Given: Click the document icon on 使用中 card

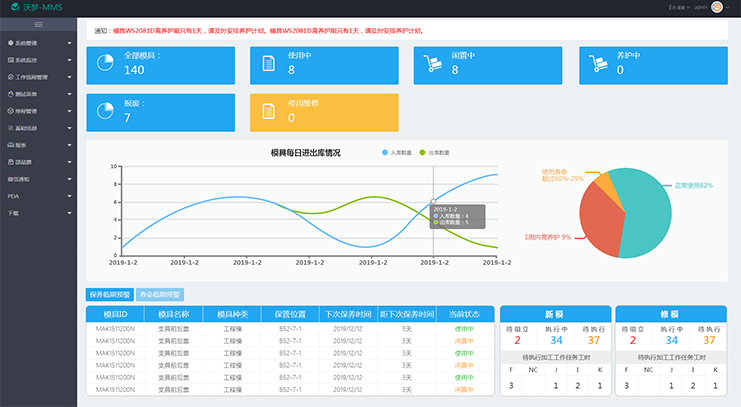Looking at the screenshot, I should point(268,63).
